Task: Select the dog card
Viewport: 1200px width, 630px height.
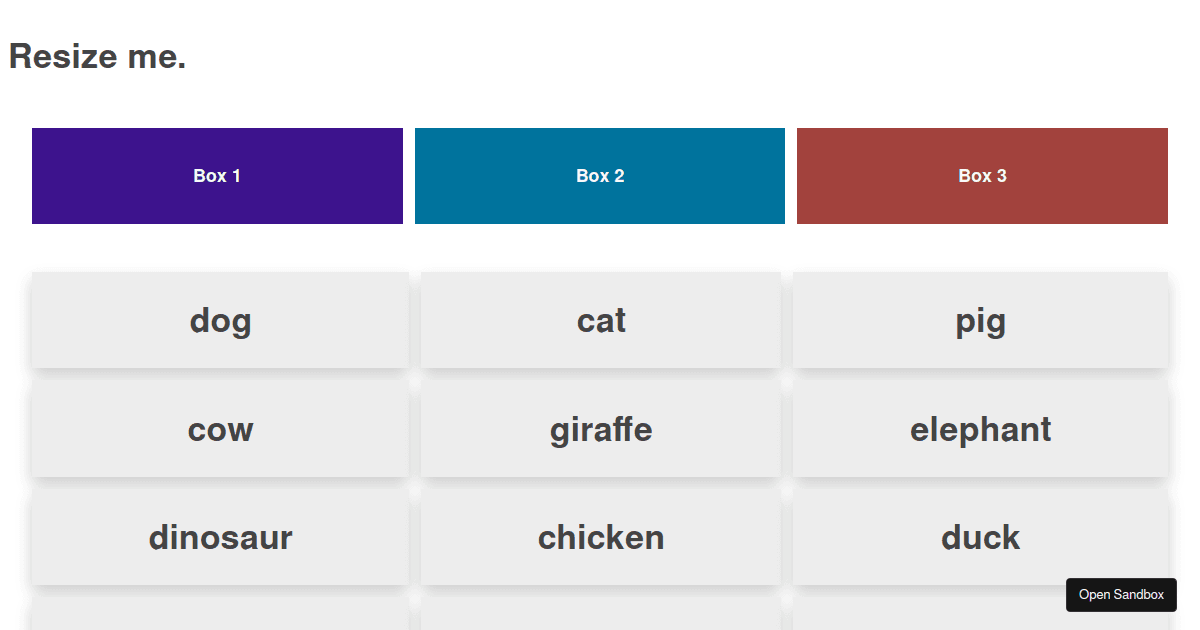Action: [x=219, y=320]
